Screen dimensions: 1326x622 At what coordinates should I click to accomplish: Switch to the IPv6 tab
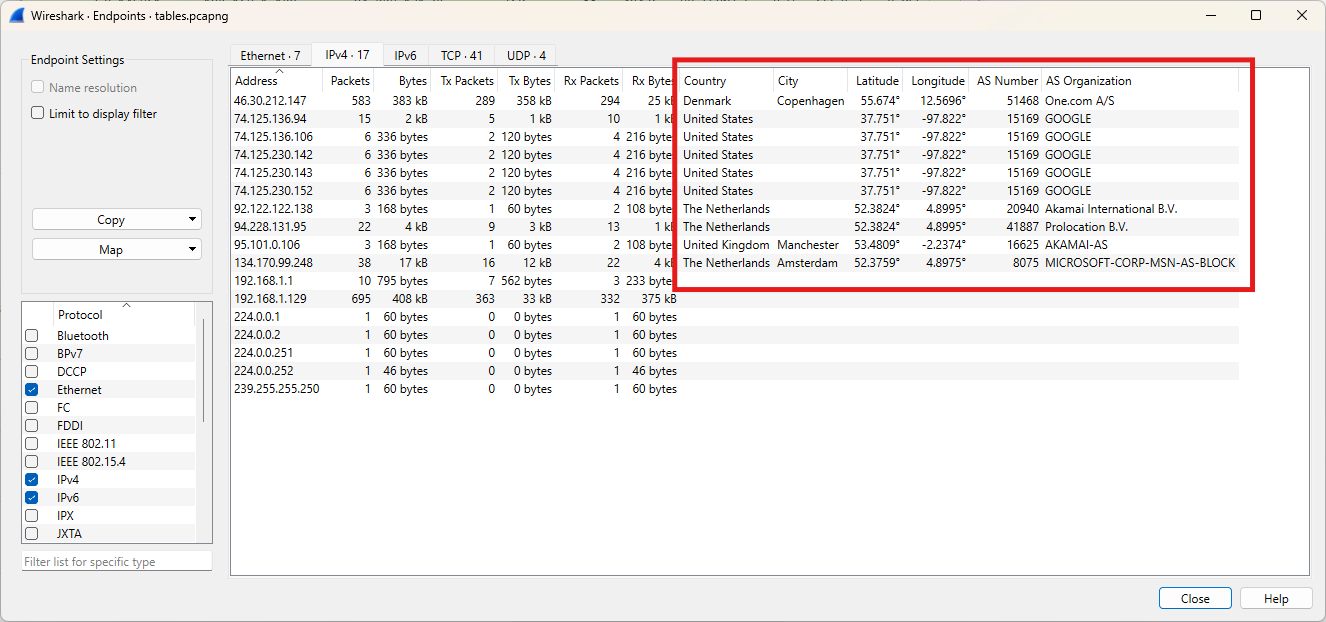[x=405, y=56]
